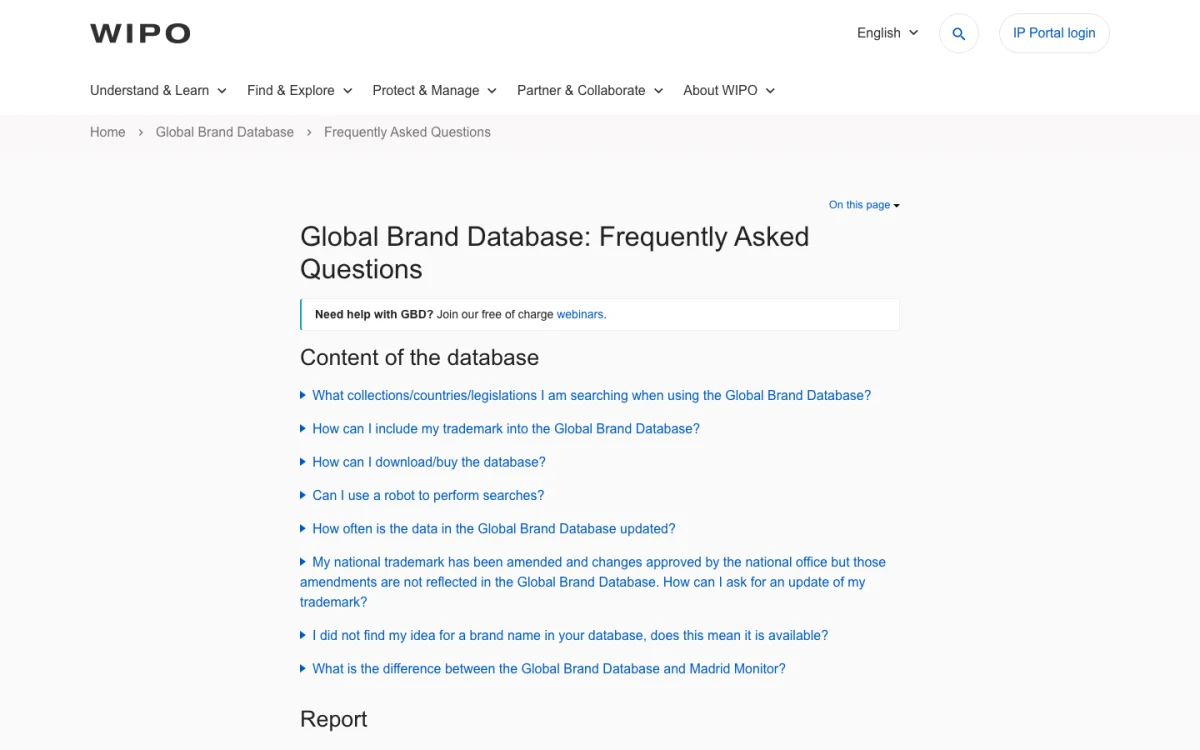1200x750 pixels.
Task: Expand Can I use a robot question
Action: coord(422,495)
